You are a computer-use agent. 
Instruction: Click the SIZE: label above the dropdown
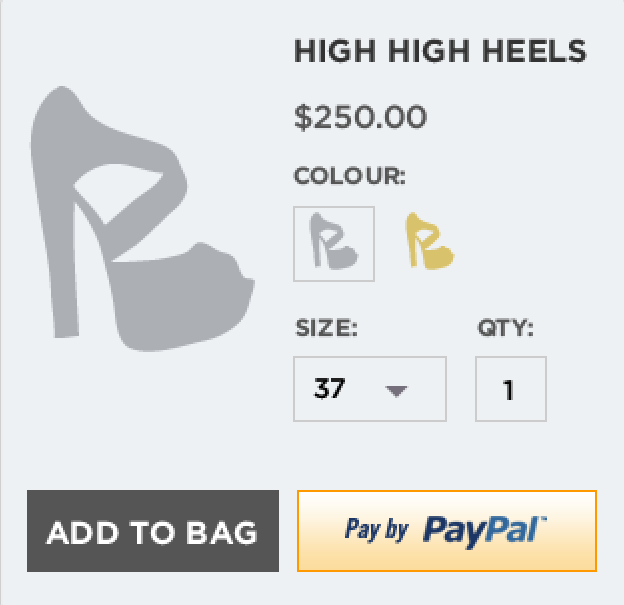click(x=326, y=328)
